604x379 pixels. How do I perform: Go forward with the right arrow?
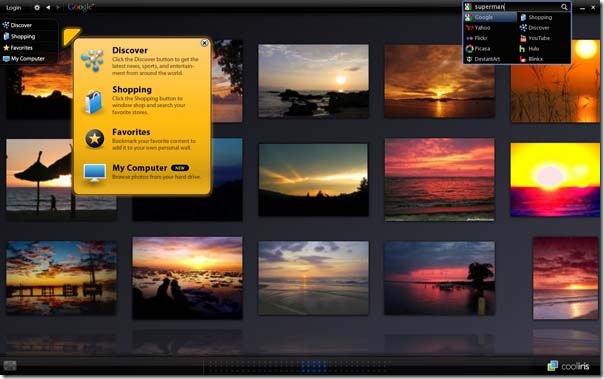[58, 7]
